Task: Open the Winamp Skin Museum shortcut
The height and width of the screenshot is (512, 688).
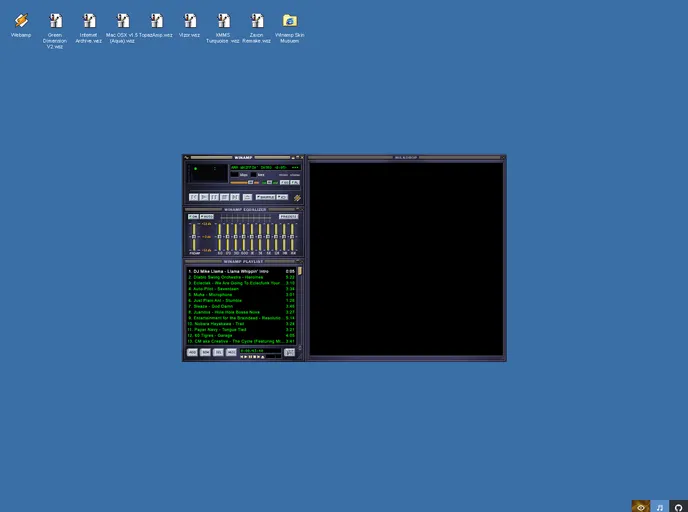Action: 289,21
